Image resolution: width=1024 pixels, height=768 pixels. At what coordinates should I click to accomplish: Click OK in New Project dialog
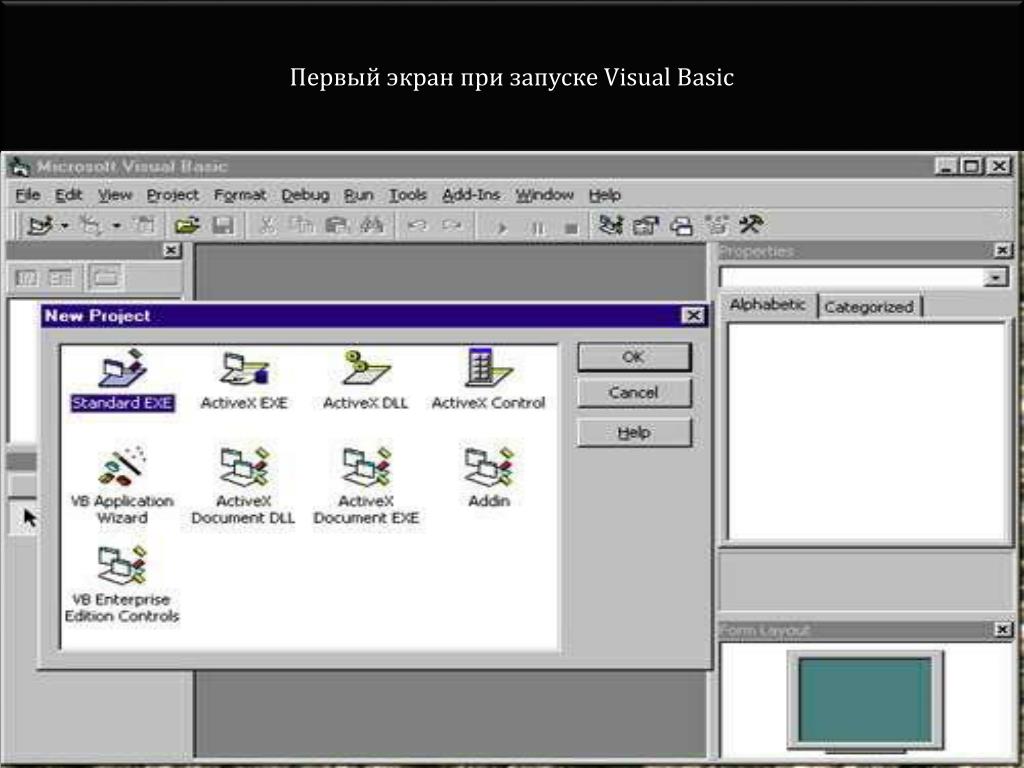click(x=633, y=357)
